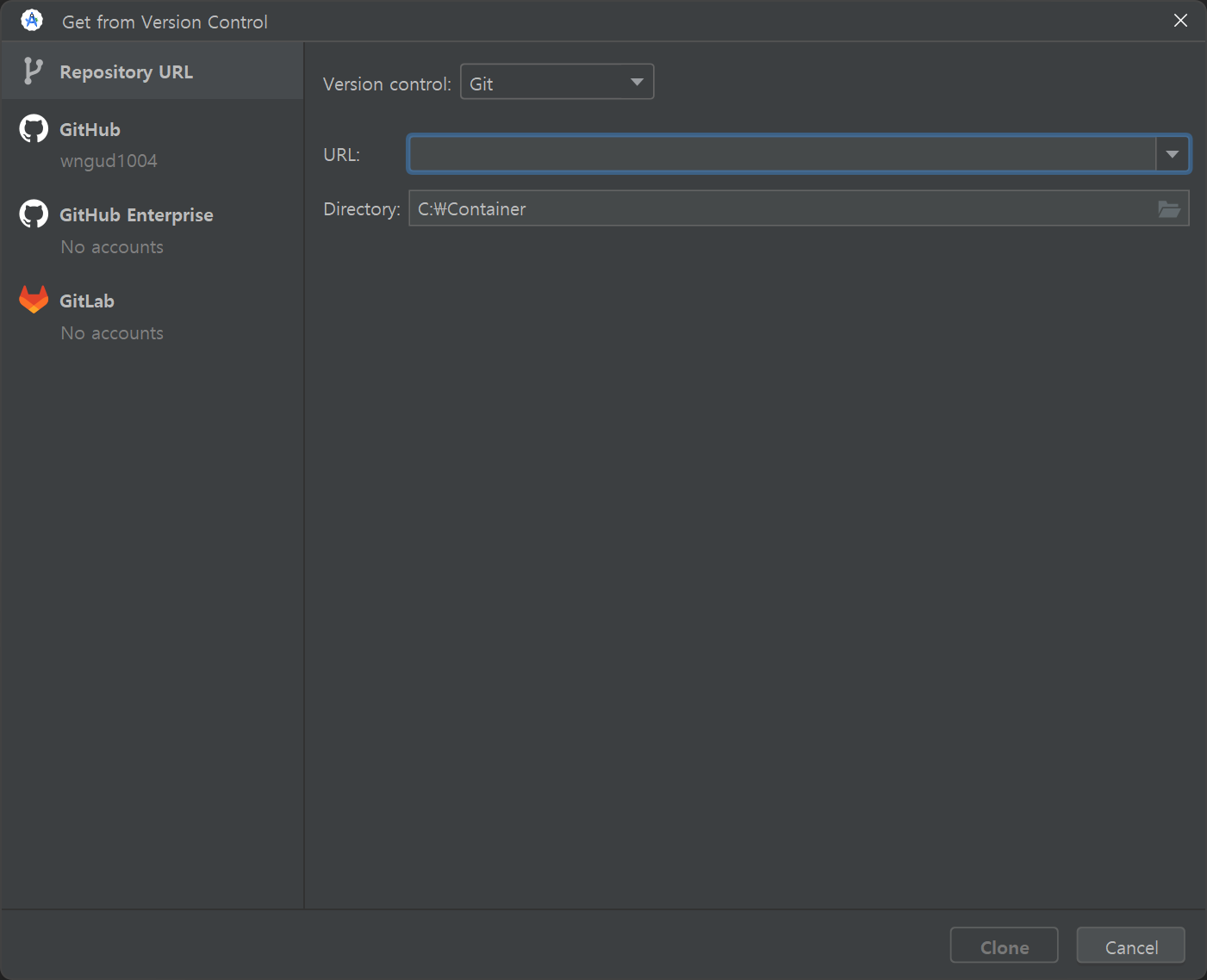Image resolution: width=1207 pixels, height=980 pixels.
Task: Click the 'Directory:' label
Action: [x=361, y=209]
